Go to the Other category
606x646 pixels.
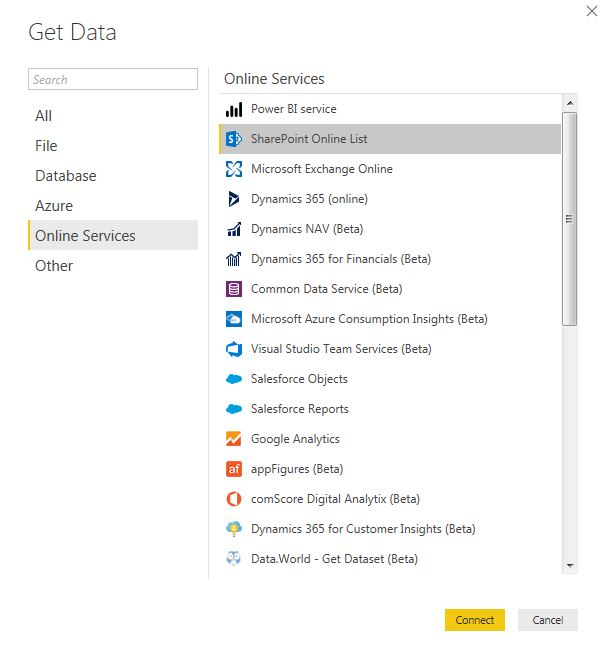click(x=54, y=266)
